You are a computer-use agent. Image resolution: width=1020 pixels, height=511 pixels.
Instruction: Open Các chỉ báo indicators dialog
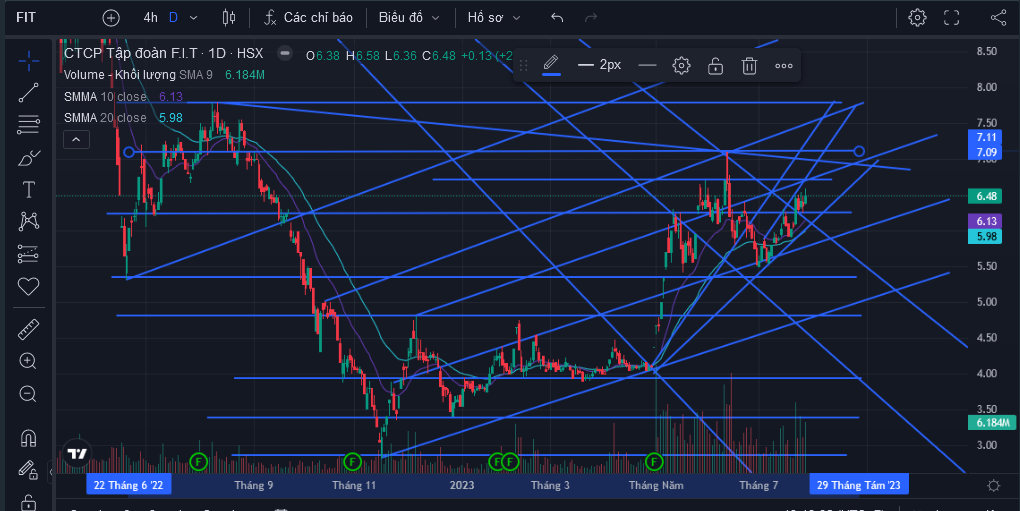(308, 18)
